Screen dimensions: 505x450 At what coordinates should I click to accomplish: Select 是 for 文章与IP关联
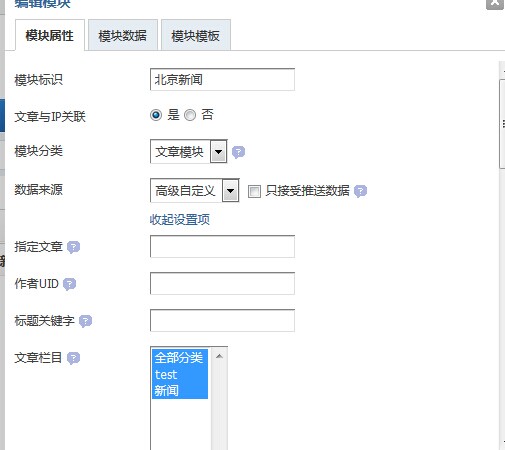point(156,115)
